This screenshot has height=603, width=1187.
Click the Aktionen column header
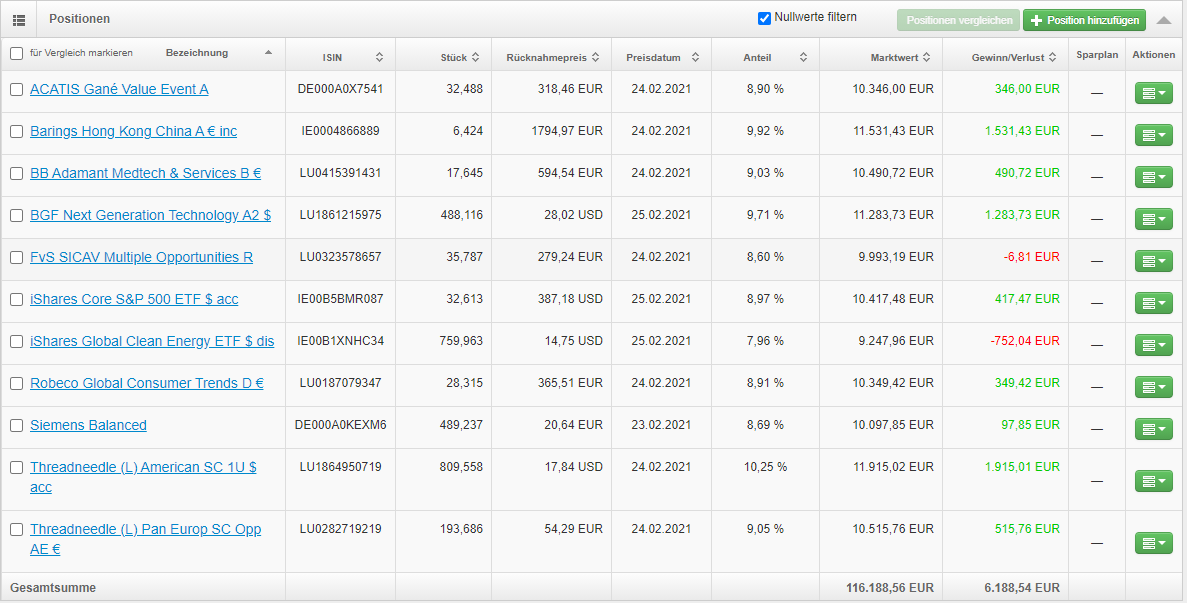coord(1154,55)
